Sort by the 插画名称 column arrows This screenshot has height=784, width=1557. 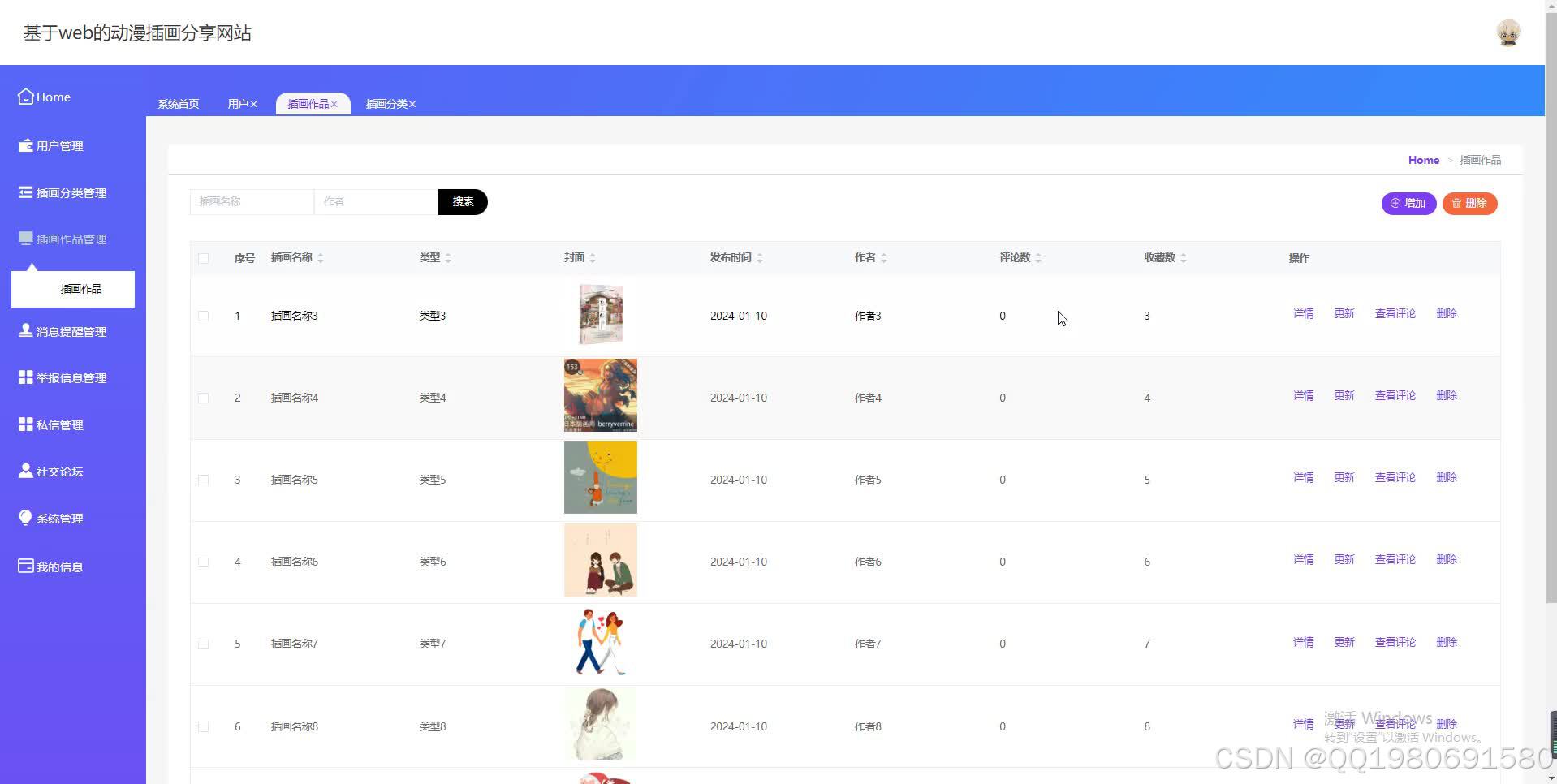(x=321, y=258)
